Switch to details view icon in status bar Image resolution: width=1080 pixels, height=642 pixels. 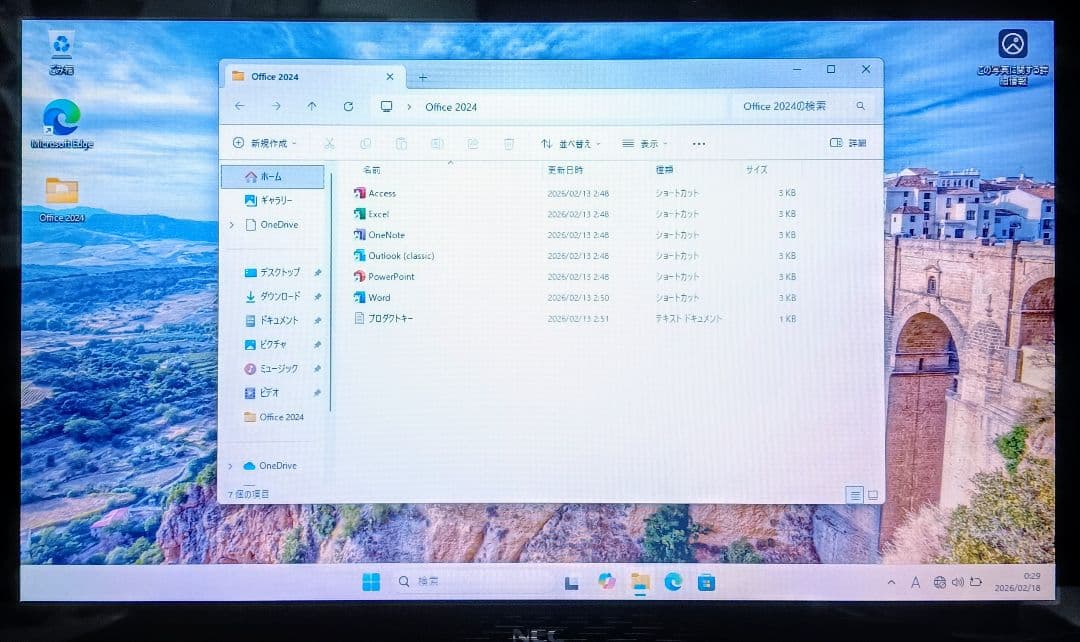tap(854, 495)
